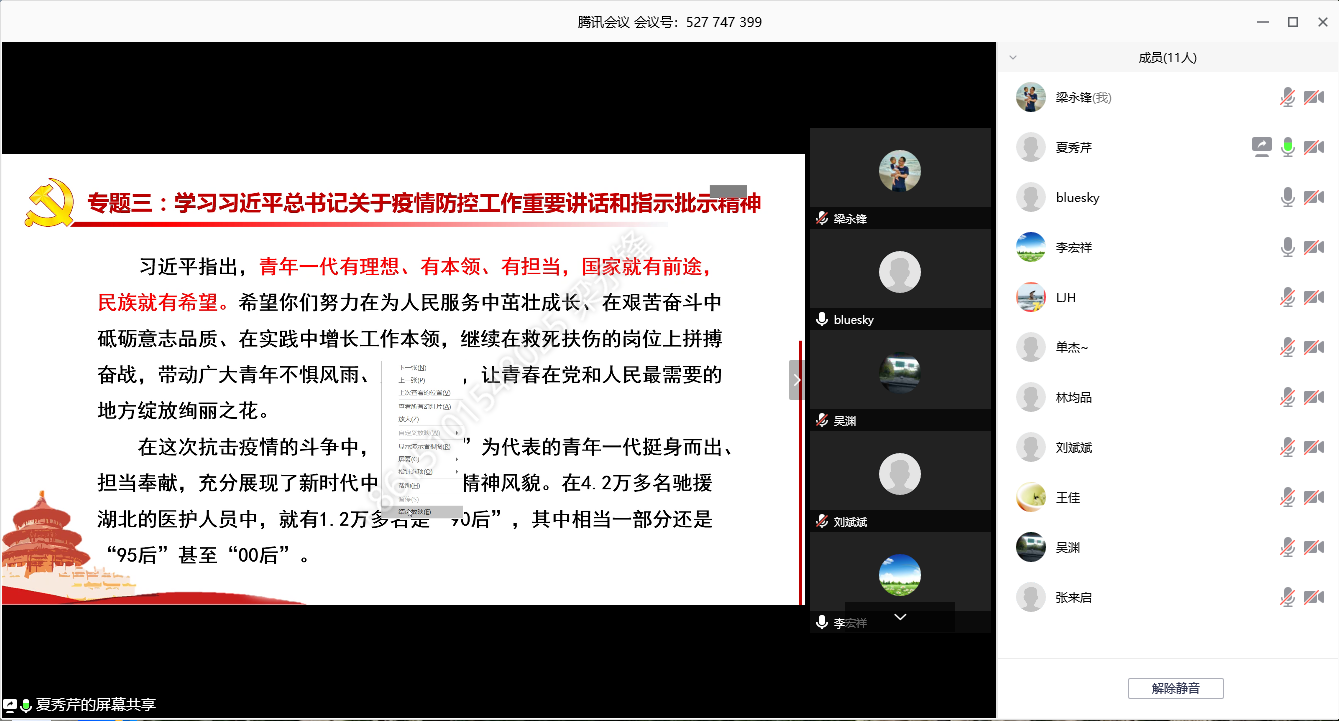Toggle microphone for 单杰~ in member list

click(1288, 347)
